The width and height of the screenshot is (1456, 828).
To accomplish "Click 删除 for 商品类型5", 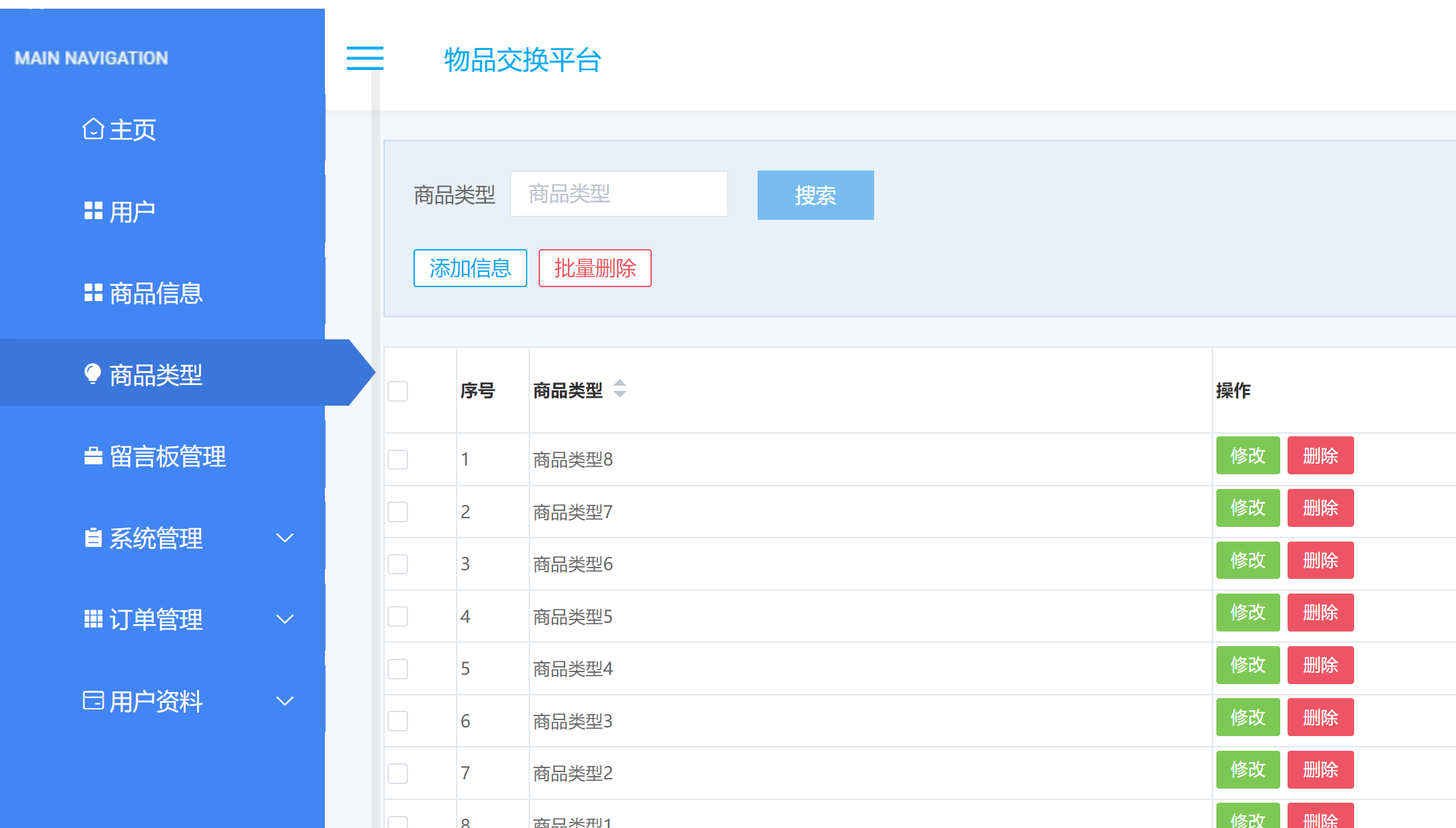I will [x=1321, y=612].
